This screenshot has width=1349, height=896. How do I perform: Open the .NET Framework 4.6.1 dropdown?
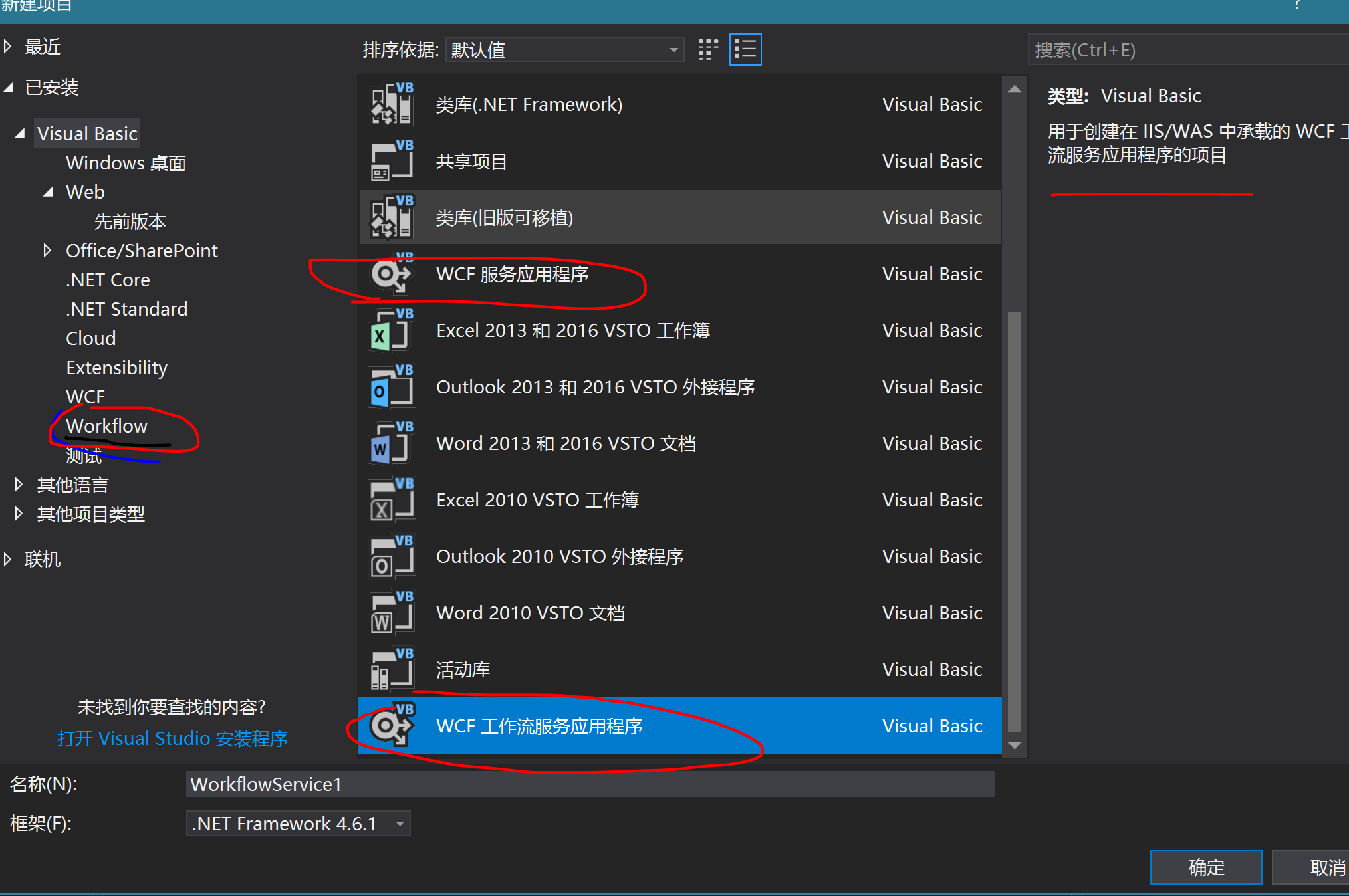click(x=298, y=824)
